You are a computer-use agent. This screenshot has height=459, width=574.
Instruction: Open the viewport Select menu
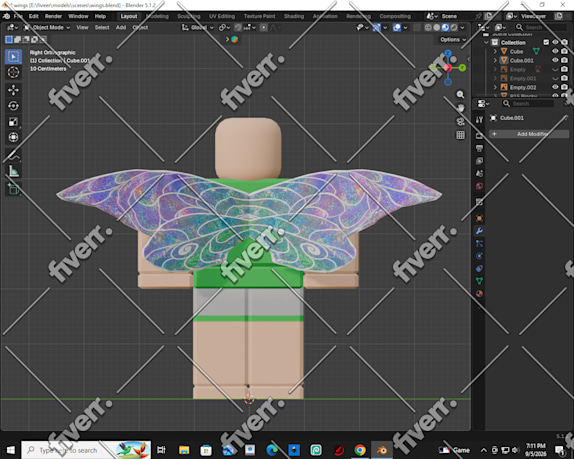102,27
